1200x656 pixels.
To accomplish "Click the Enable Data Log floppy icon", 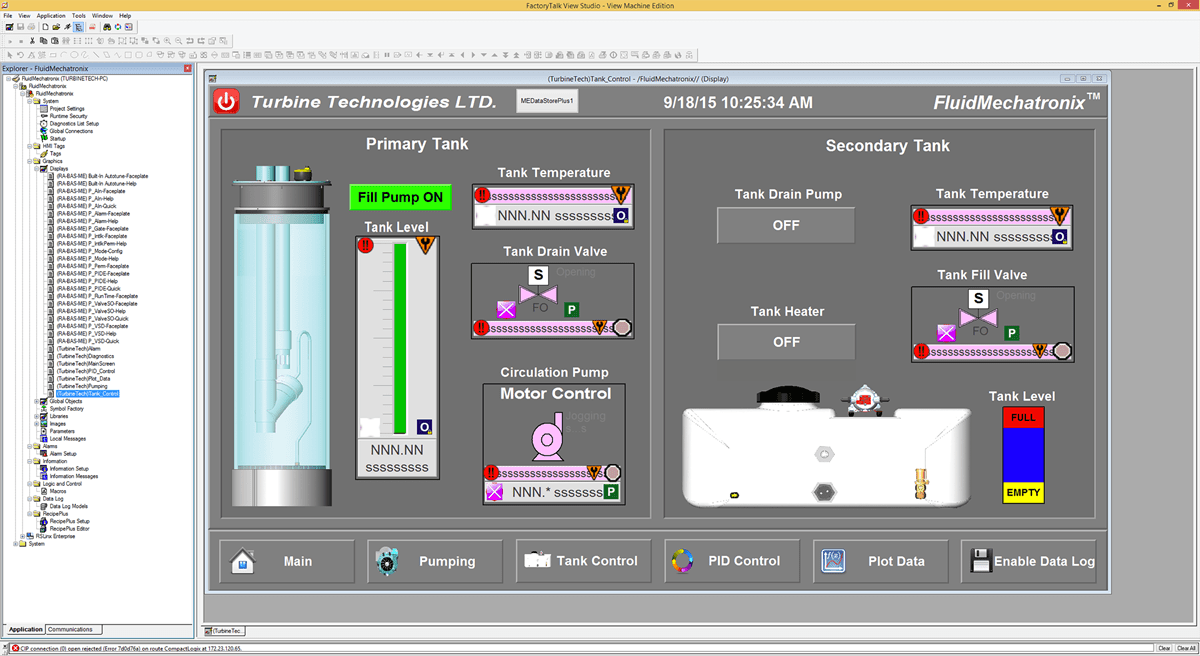I will pos(981,561).
